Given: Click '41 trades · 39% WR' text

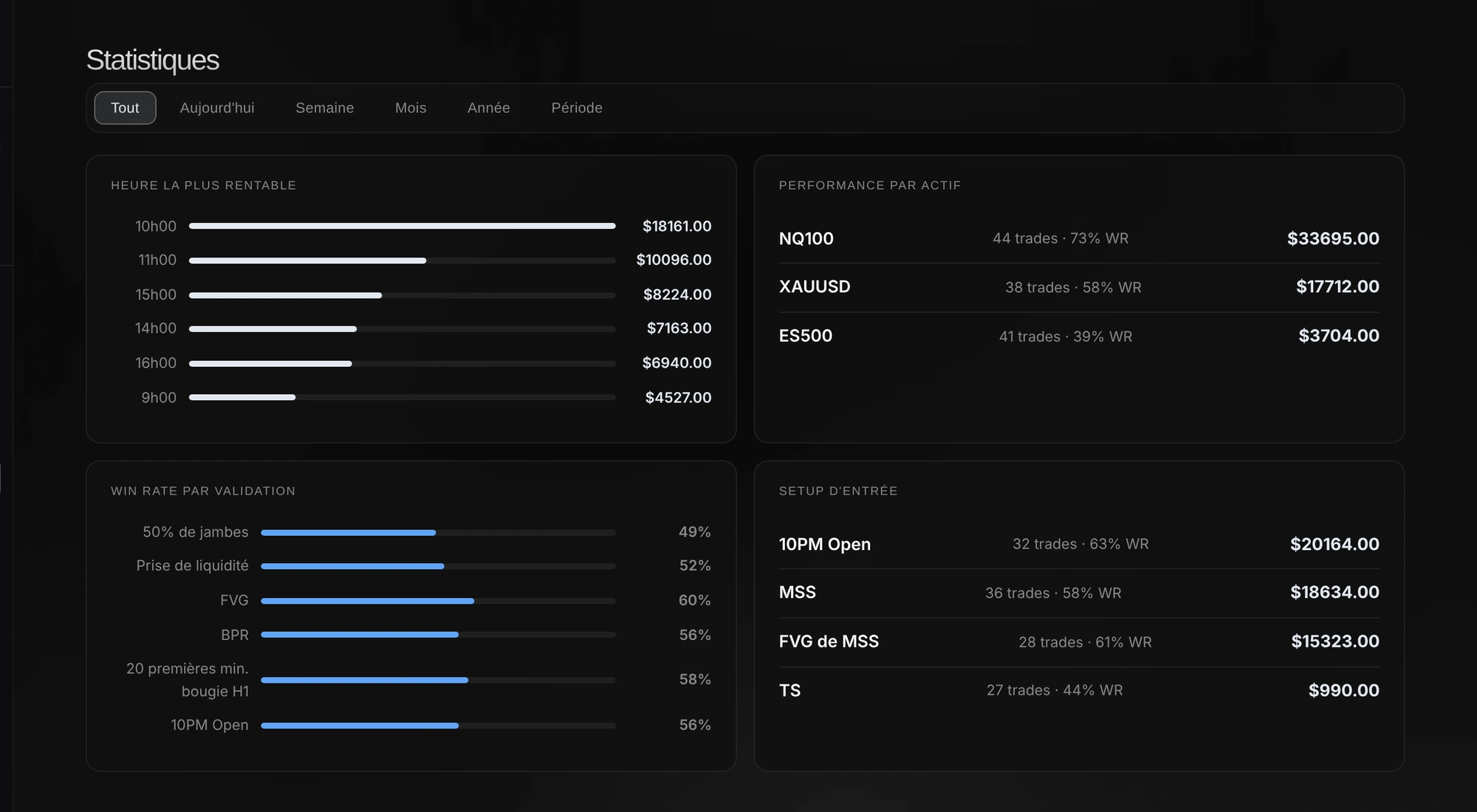Looking at the screenshot, I should [x=1066, y=337].
